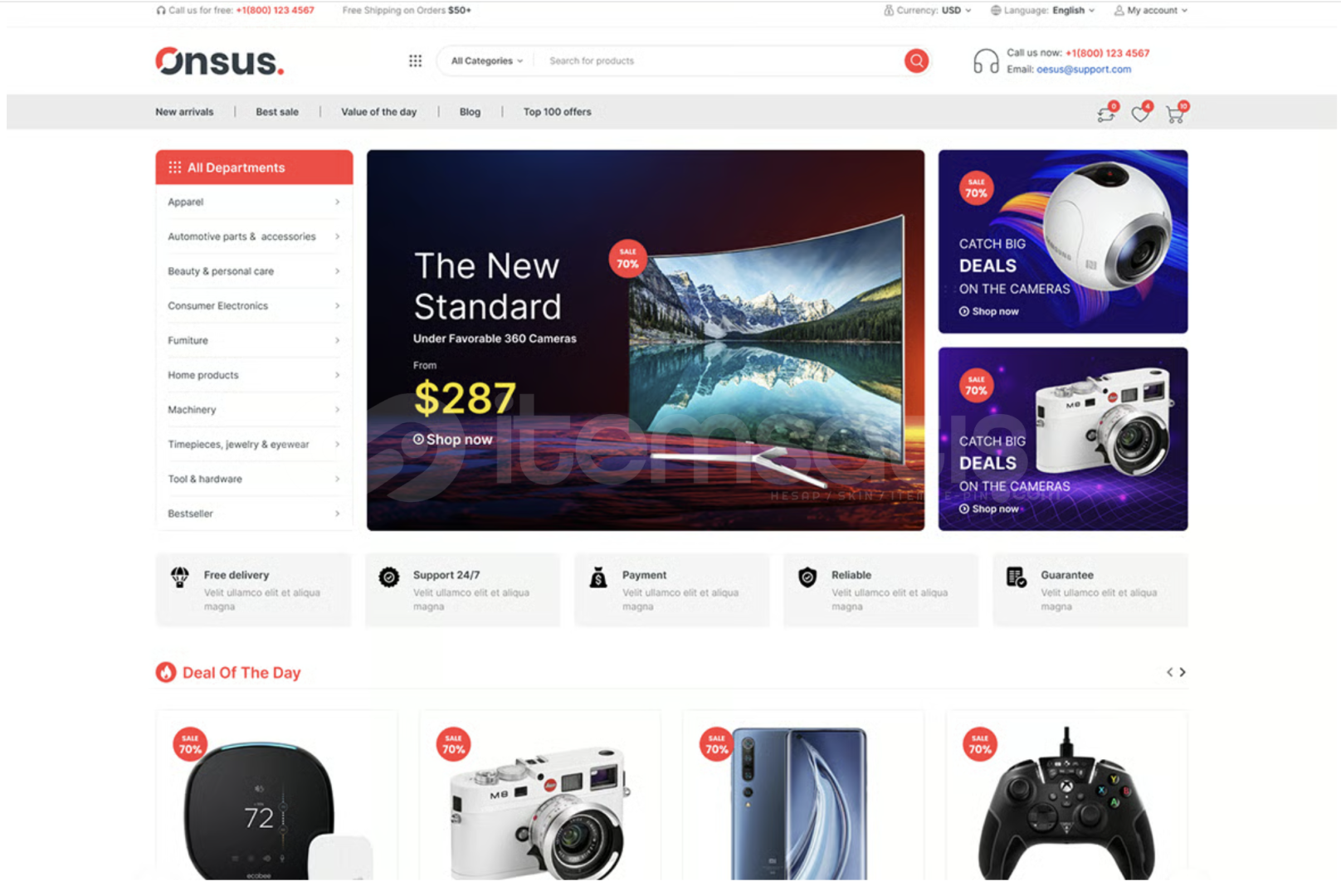Open the Best sale menu item
The width and height of the screenshot is (1341, 896).
[277, 112]
